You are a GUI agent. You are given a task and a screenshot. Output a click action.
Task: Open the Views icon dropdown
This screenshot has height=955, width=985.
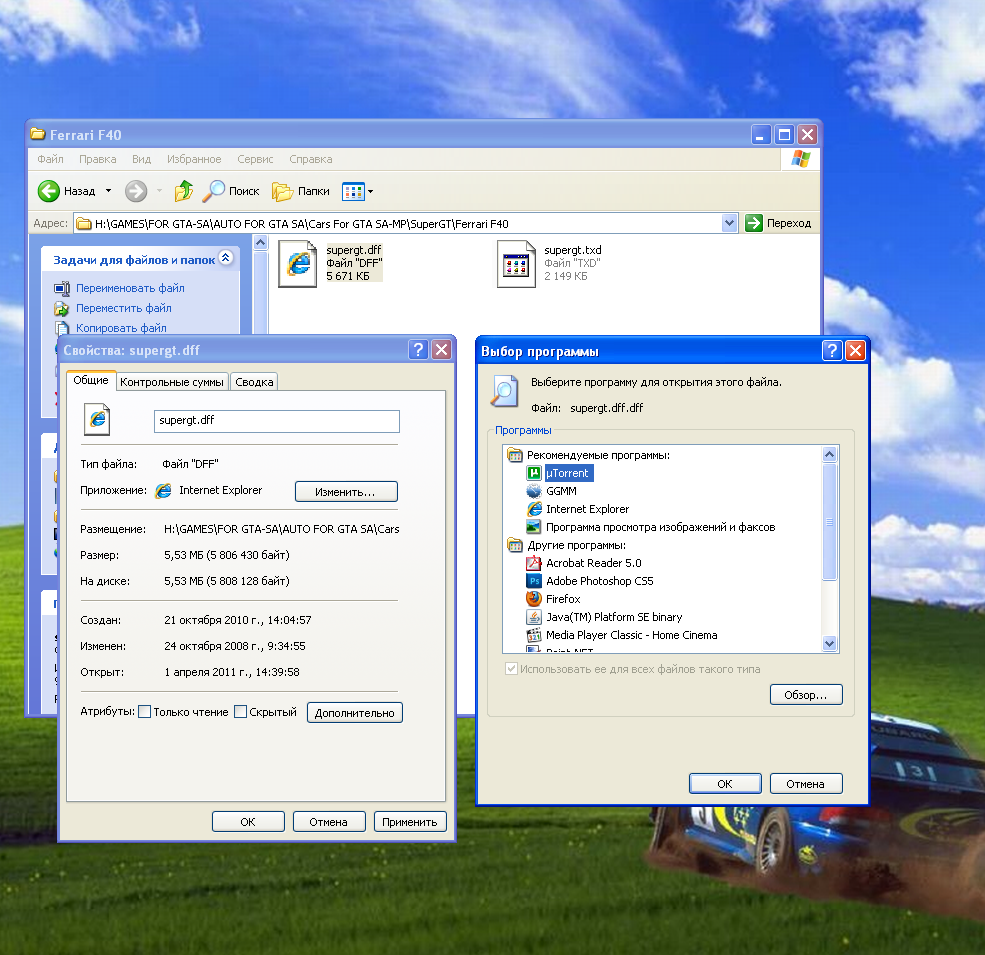point(357,192)
